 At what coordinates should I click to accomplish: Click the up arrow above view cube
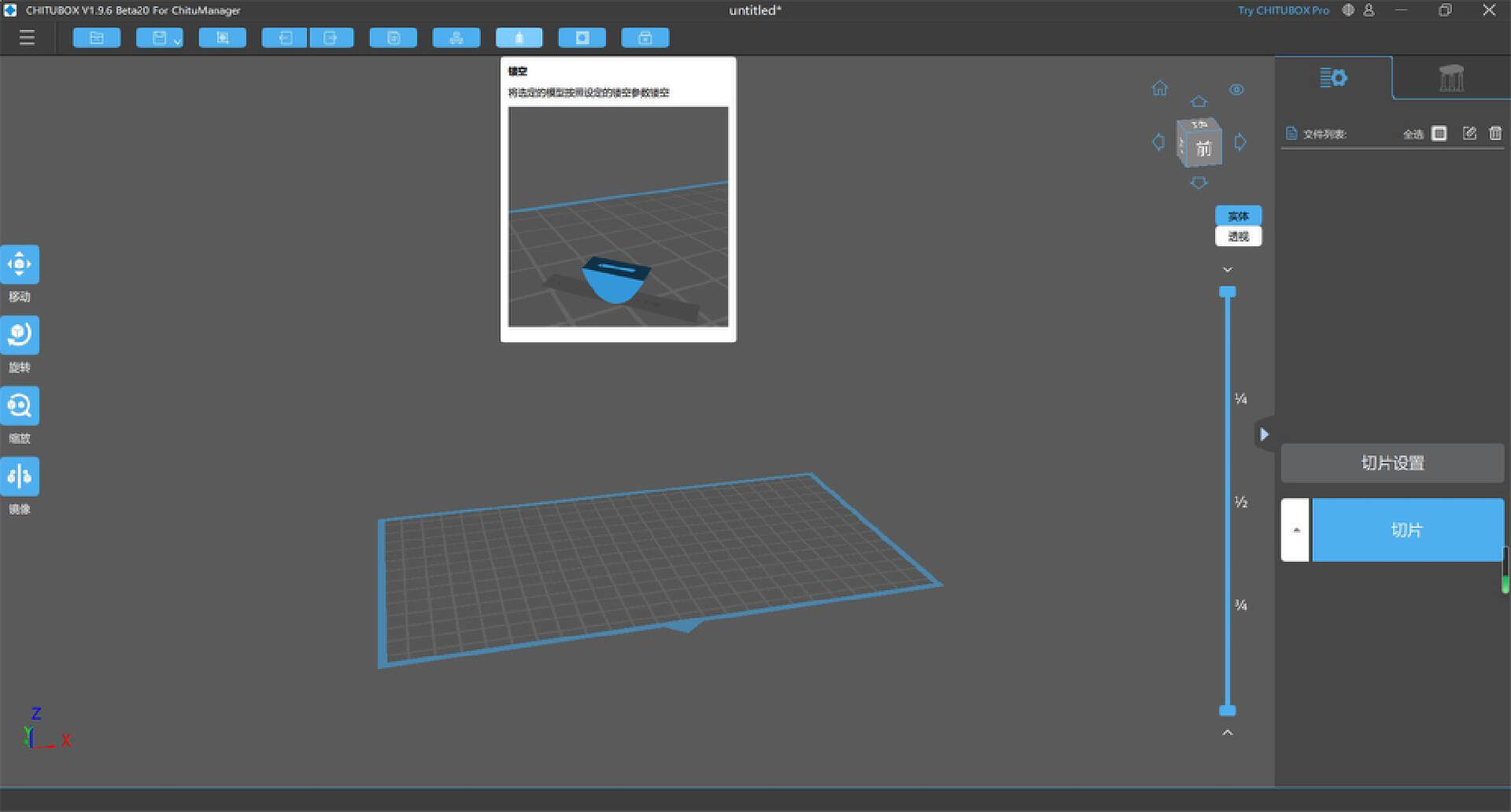pyautogui.click(x=1199, y=101)
